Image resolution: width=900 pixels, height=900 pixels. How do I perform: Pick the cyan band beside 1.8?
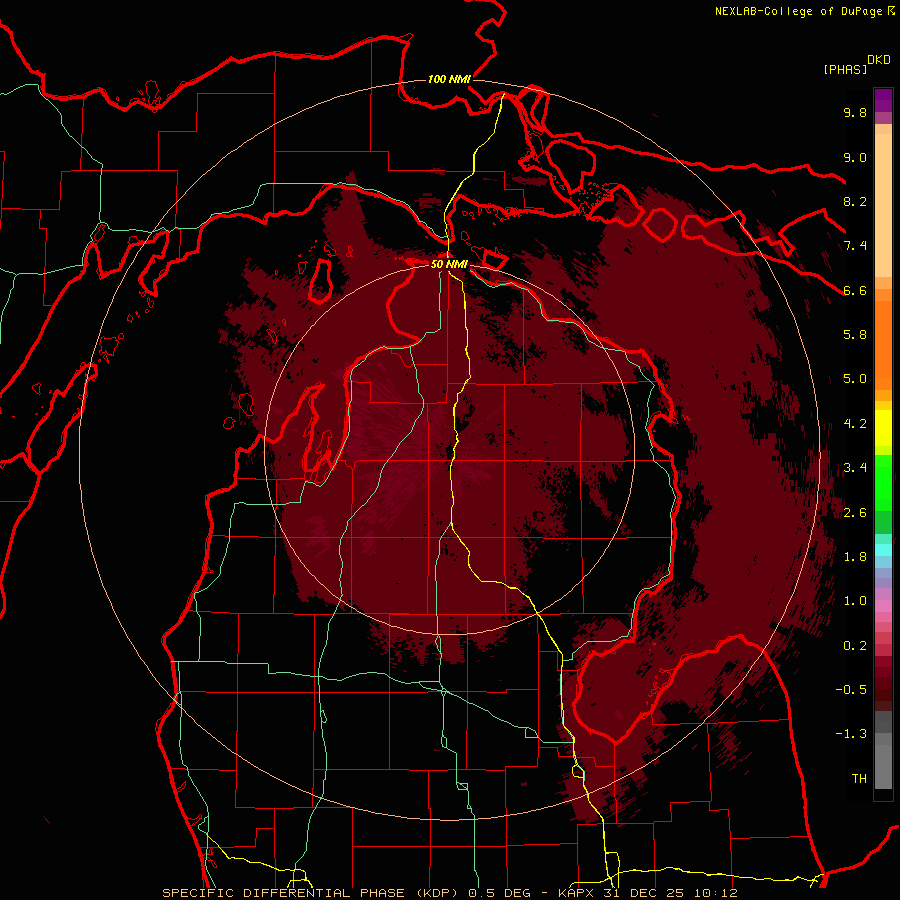coord(883,550)
